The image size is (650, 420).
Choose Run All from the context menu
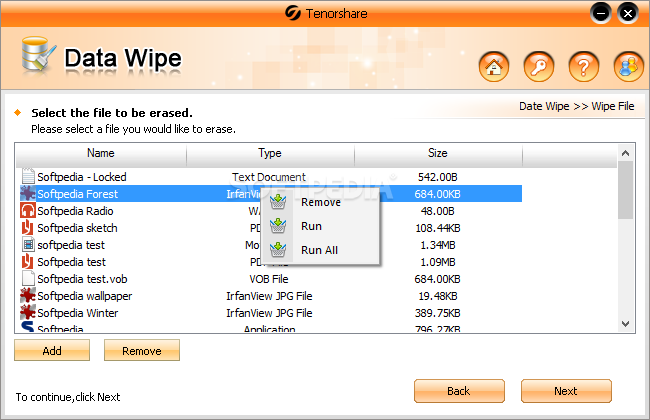319,250
